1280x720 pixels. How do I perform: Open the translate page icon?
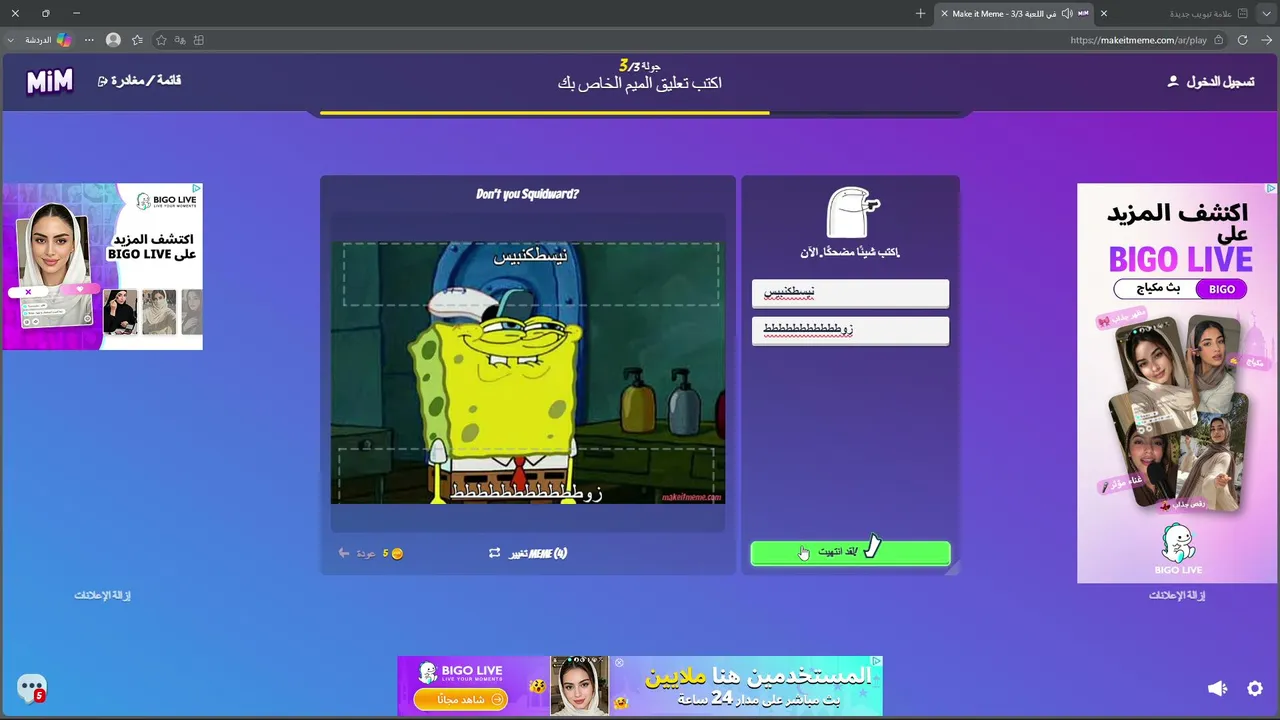click(x=180, y=40)
